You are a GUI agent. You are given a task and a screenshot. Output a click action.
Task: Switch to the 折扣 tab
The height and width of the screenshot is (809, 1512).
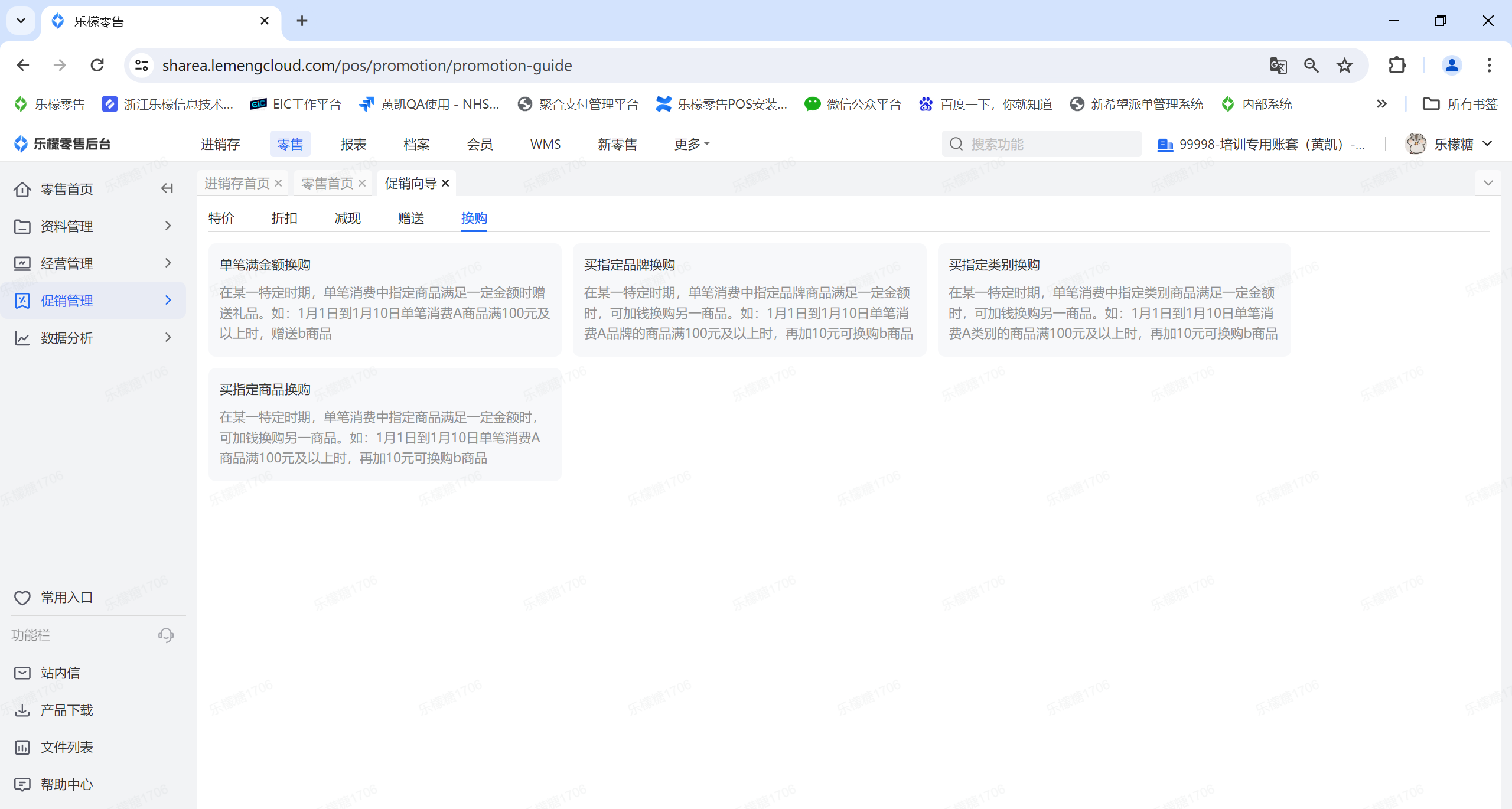click(x=285, y=218)
